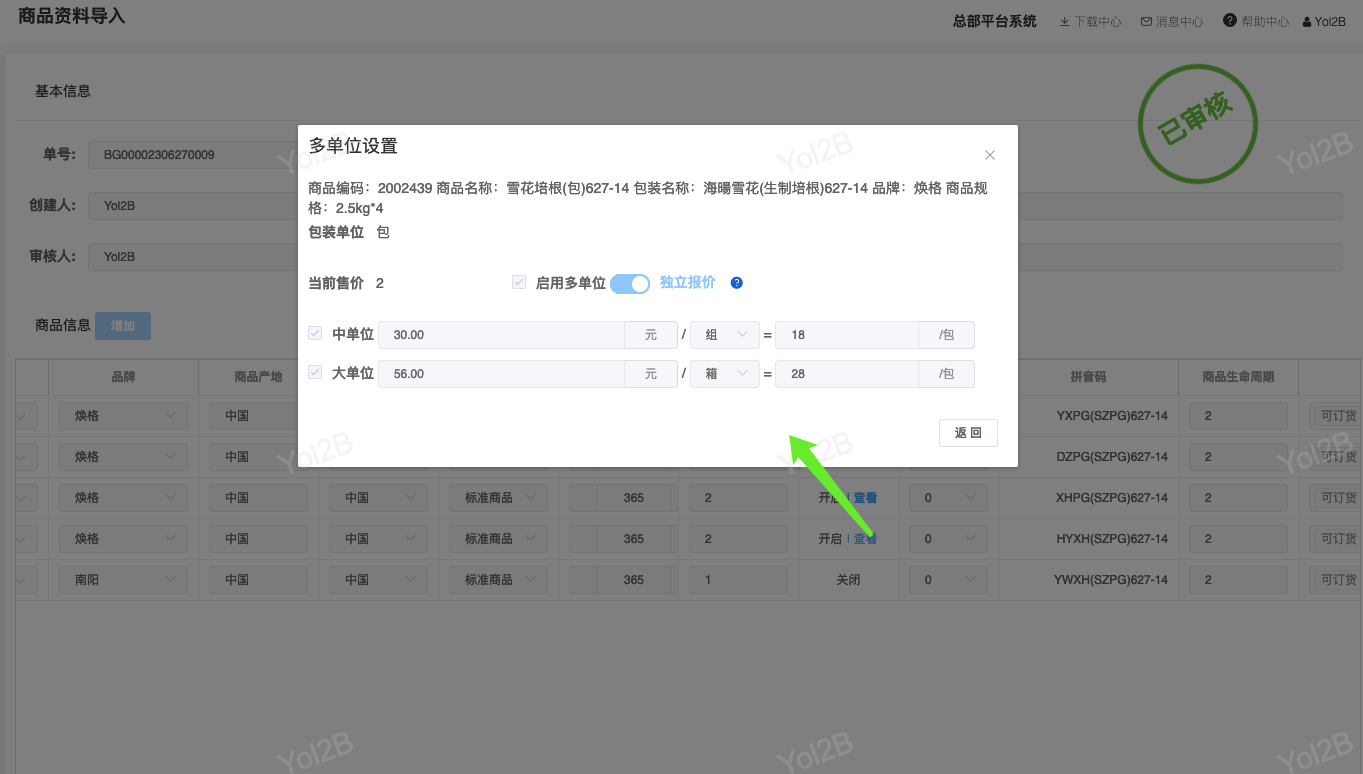Click the 独立报价 help question mark icon

coord(737,283)
